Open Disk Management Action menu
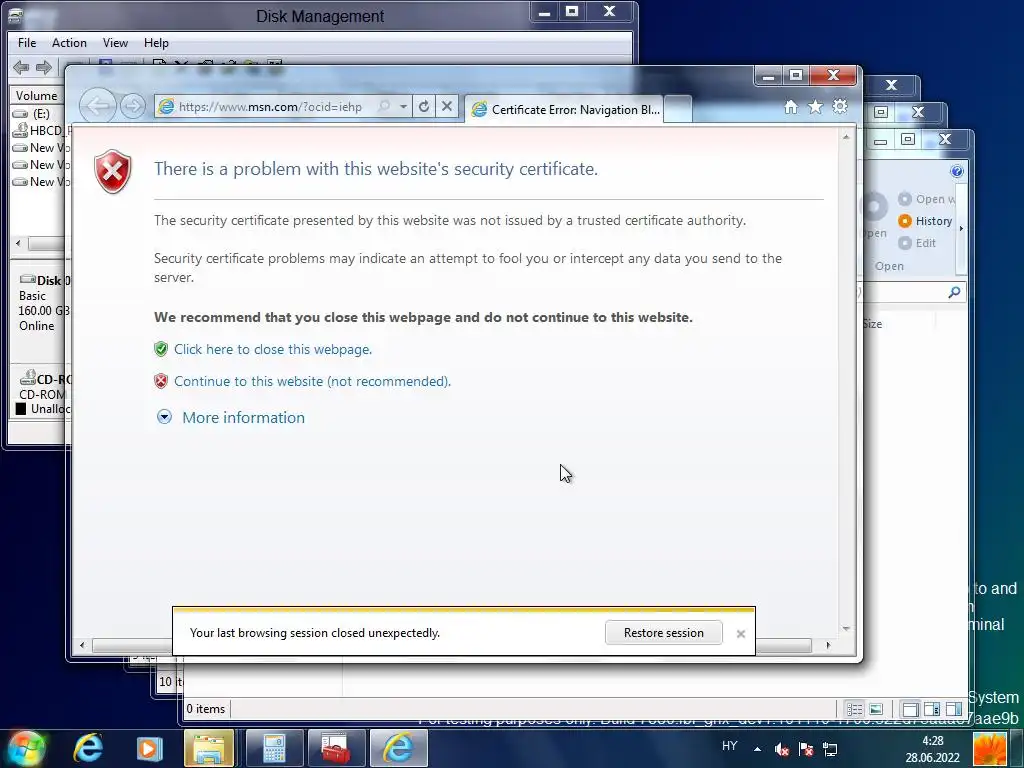Screen dimensions: 1024x768 click(x=69, y=42)
